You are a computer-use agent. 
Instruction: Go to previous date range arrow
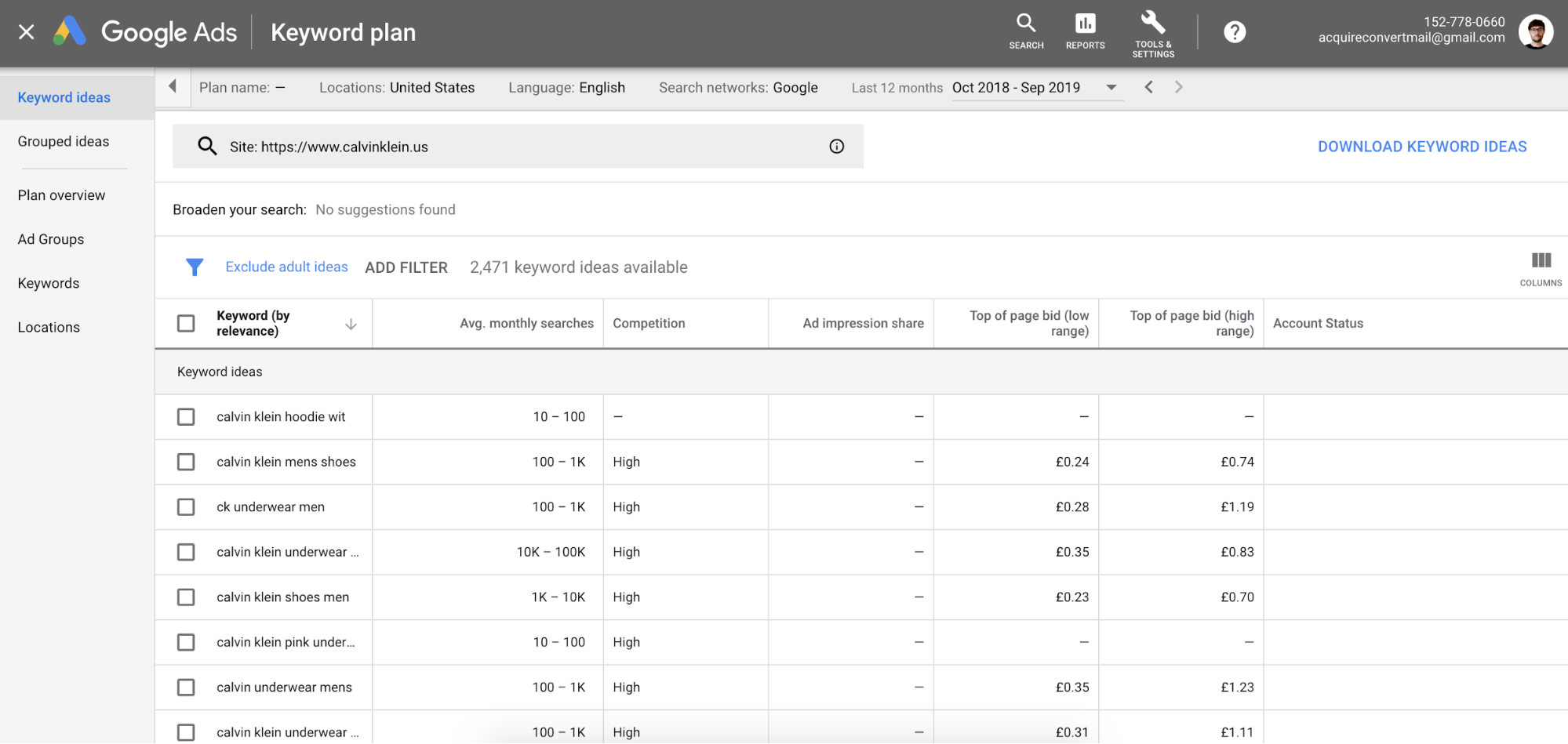1148,87
